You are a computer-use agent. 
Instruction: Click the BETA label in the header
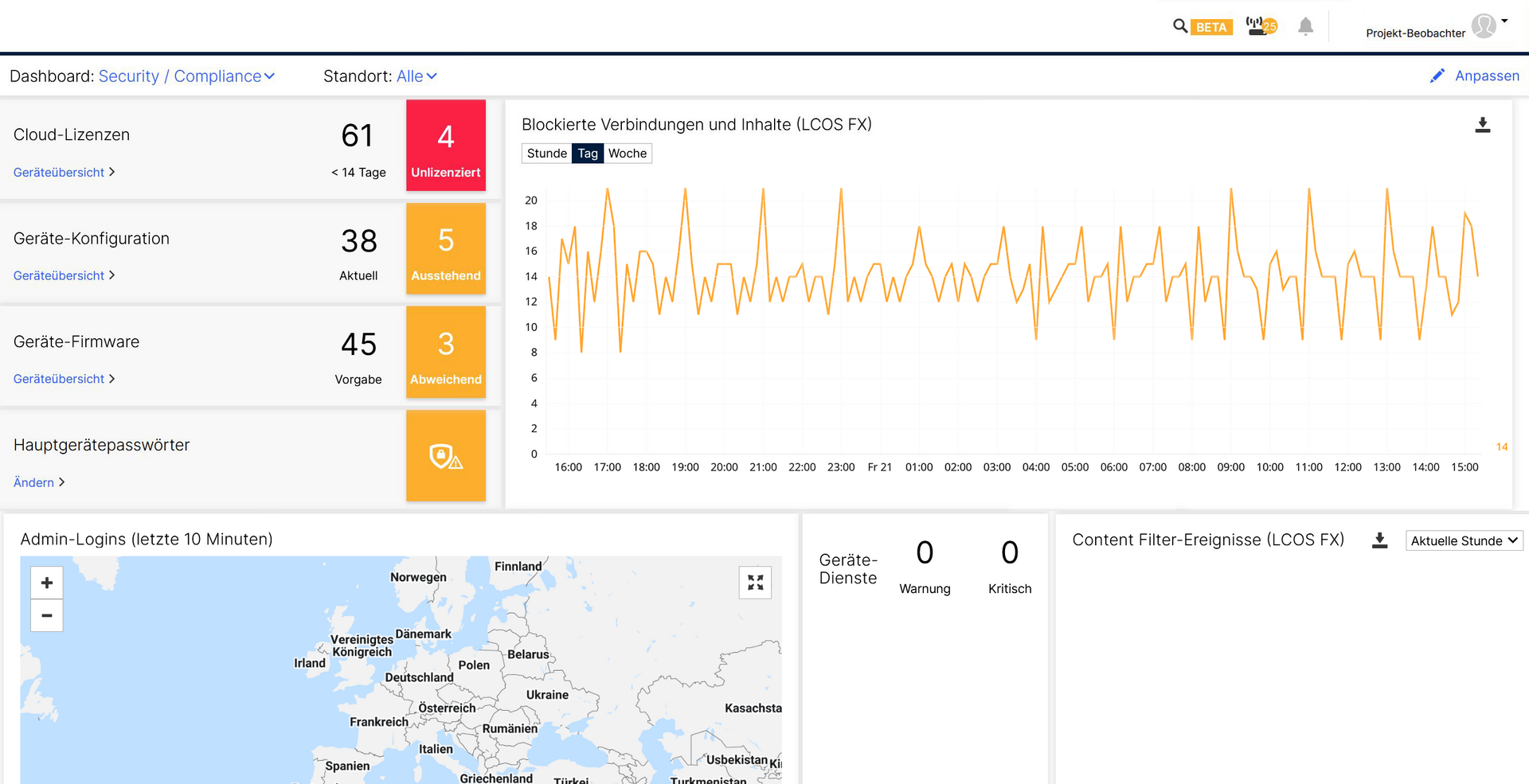(1212, 26)
